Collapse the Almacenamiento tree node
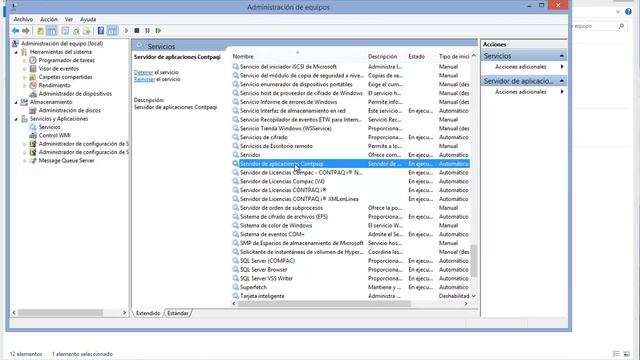 [x=16, y=102]
